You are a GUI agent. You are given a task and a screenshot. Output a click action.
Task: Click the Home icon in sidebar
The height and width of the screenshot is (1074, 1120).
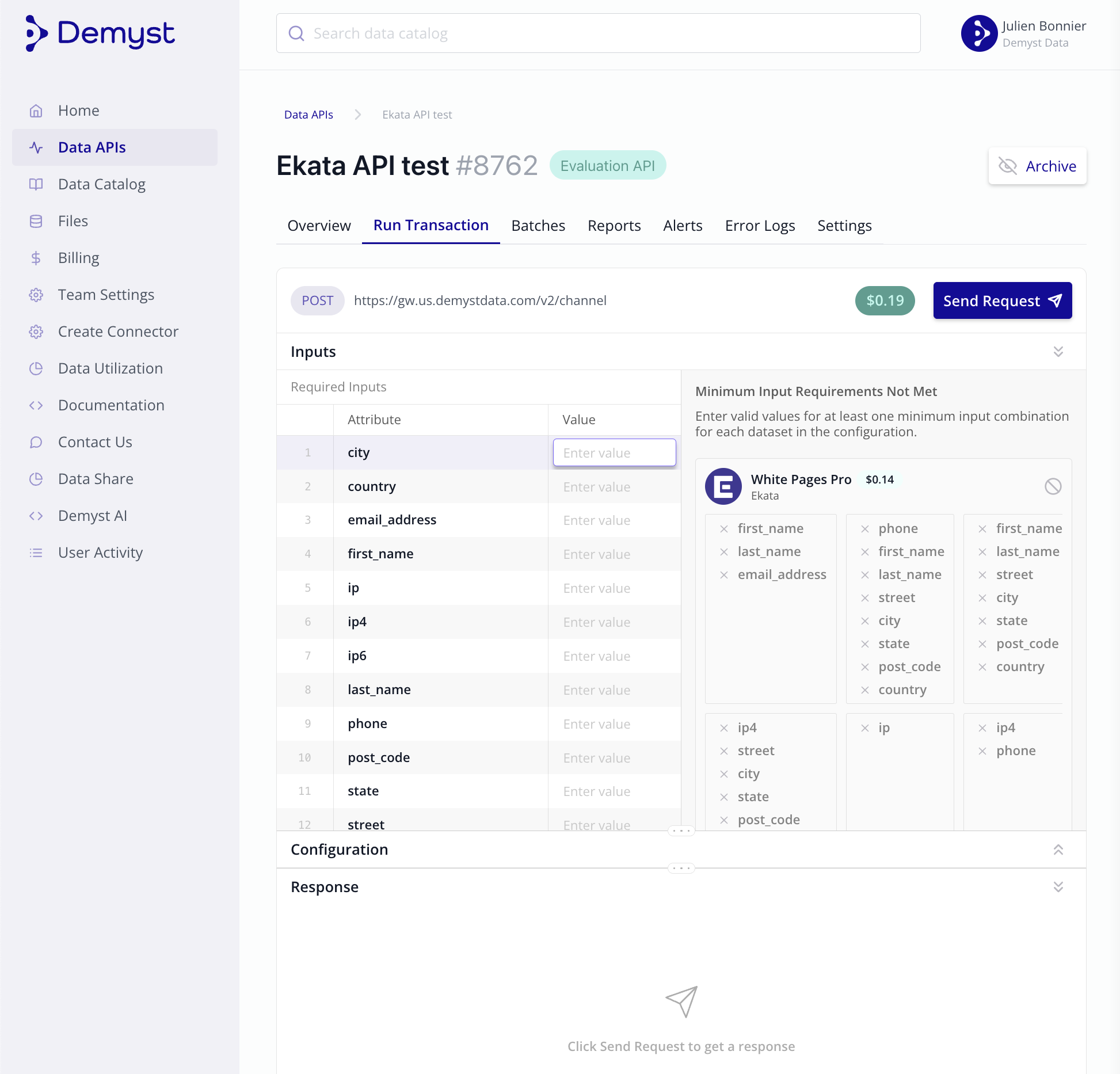pos(36,111)
